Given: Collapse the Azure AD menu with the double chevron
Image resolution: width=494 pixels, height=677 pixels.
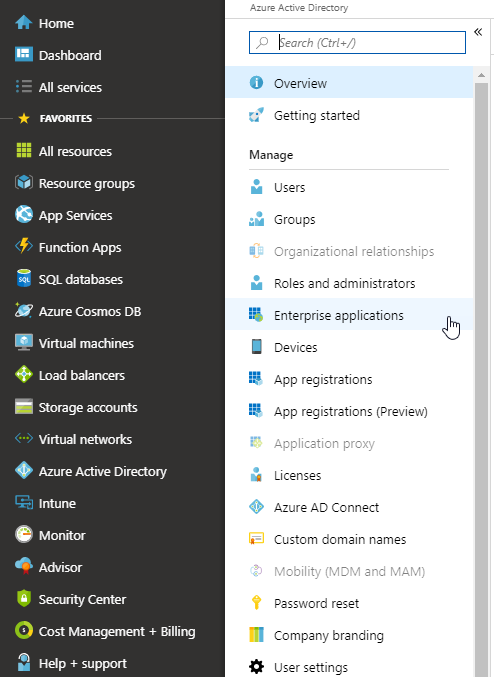Looking at the screenshot, I should coord(478,32).
